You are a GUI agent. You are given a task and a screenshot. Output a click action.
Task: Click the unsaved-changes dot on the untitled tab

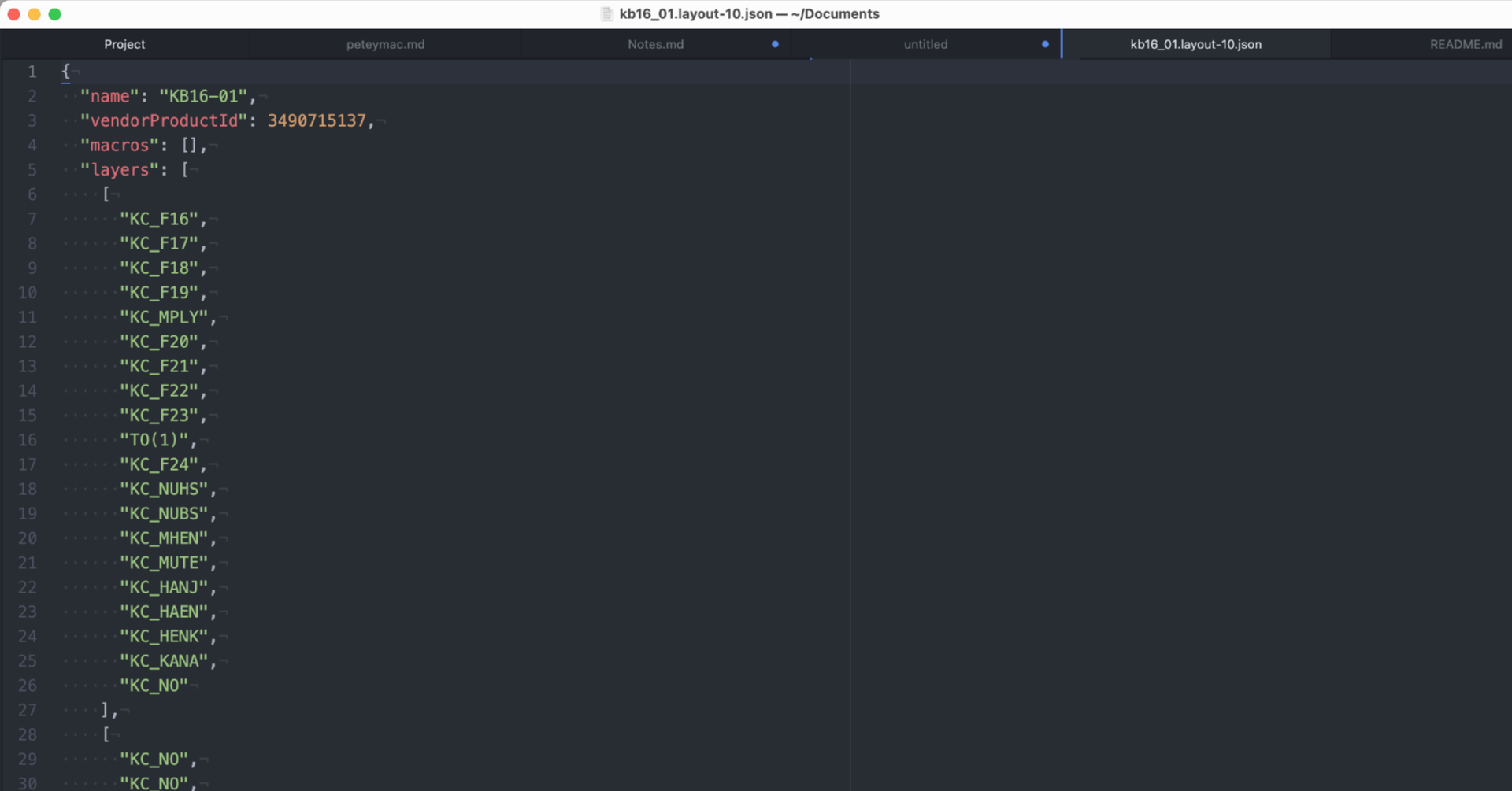pos(1045,44)
